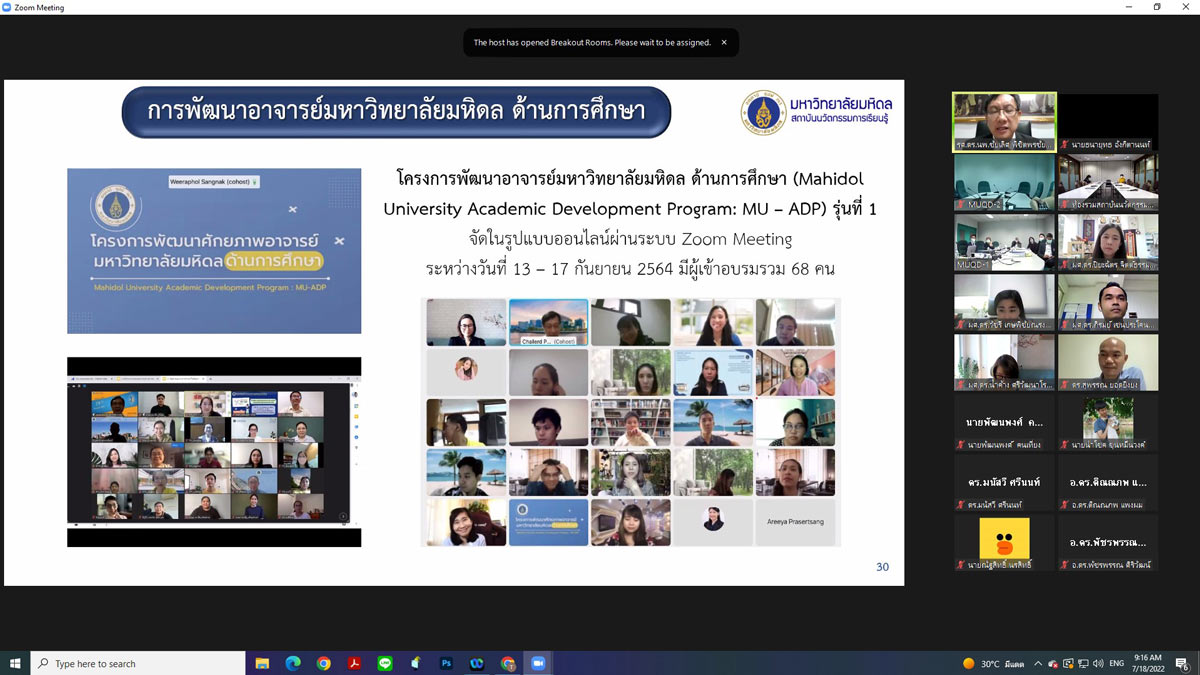
Task: Select the highlighted active speaker video tile
Action: (1004, 122)
